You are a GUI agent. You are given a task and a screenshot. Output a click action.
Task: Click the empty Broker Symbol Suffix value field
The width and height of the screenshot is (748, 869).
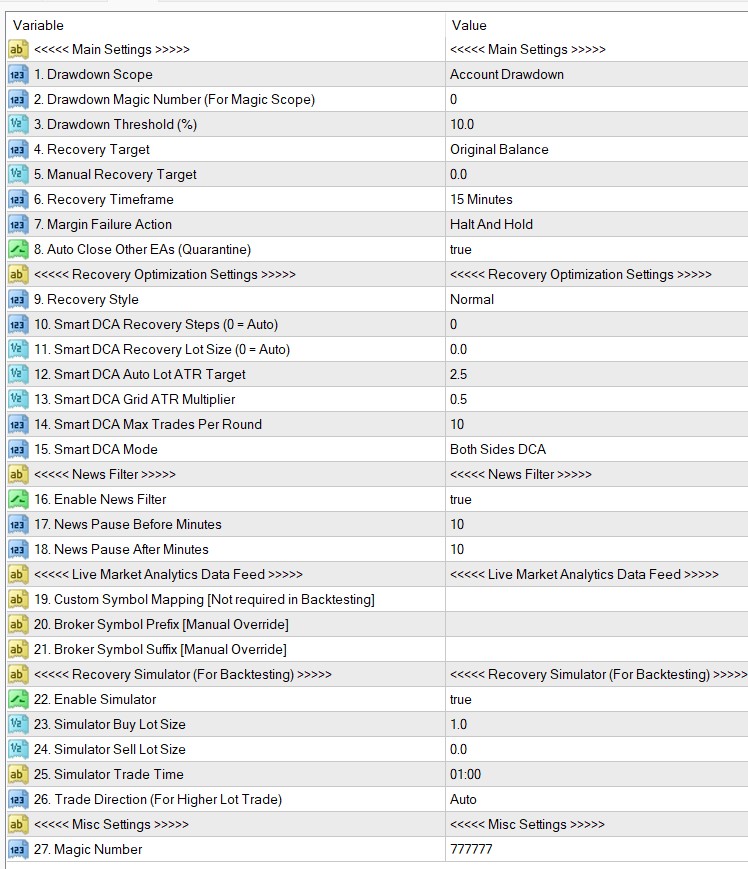[597, 650]
